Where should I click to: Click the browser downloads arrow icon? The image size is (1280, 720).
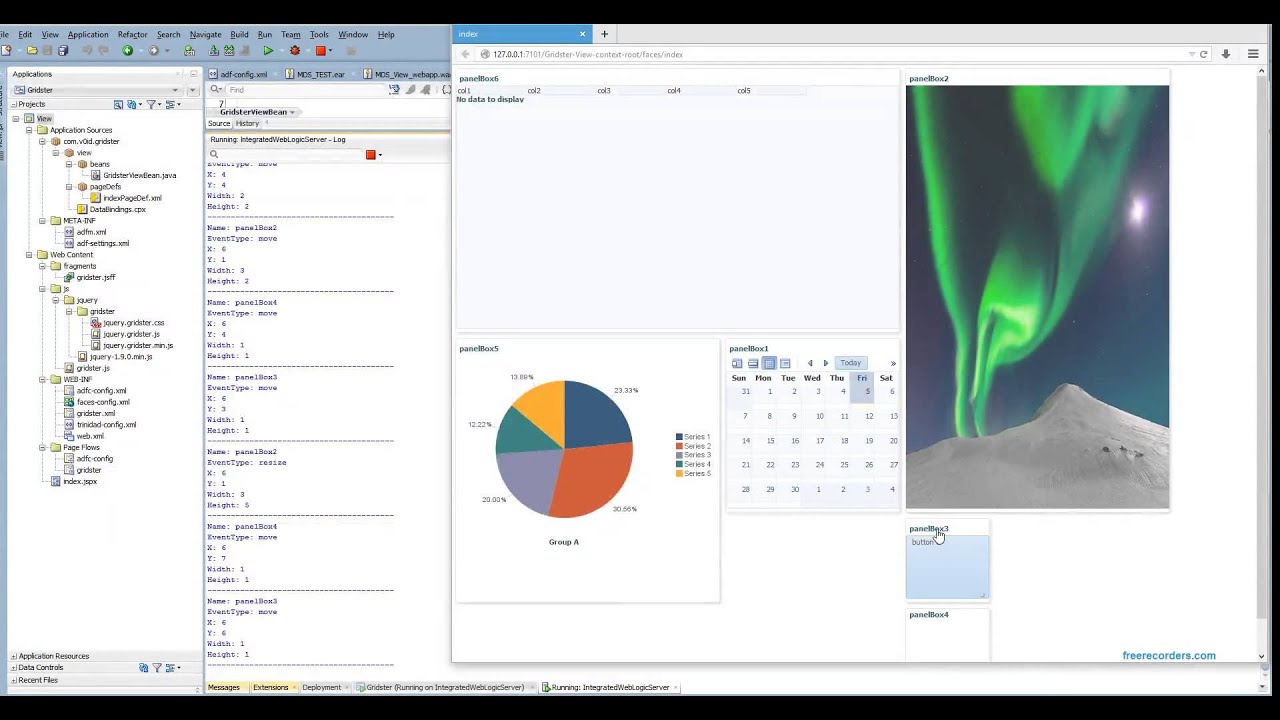pos(1226,54)
